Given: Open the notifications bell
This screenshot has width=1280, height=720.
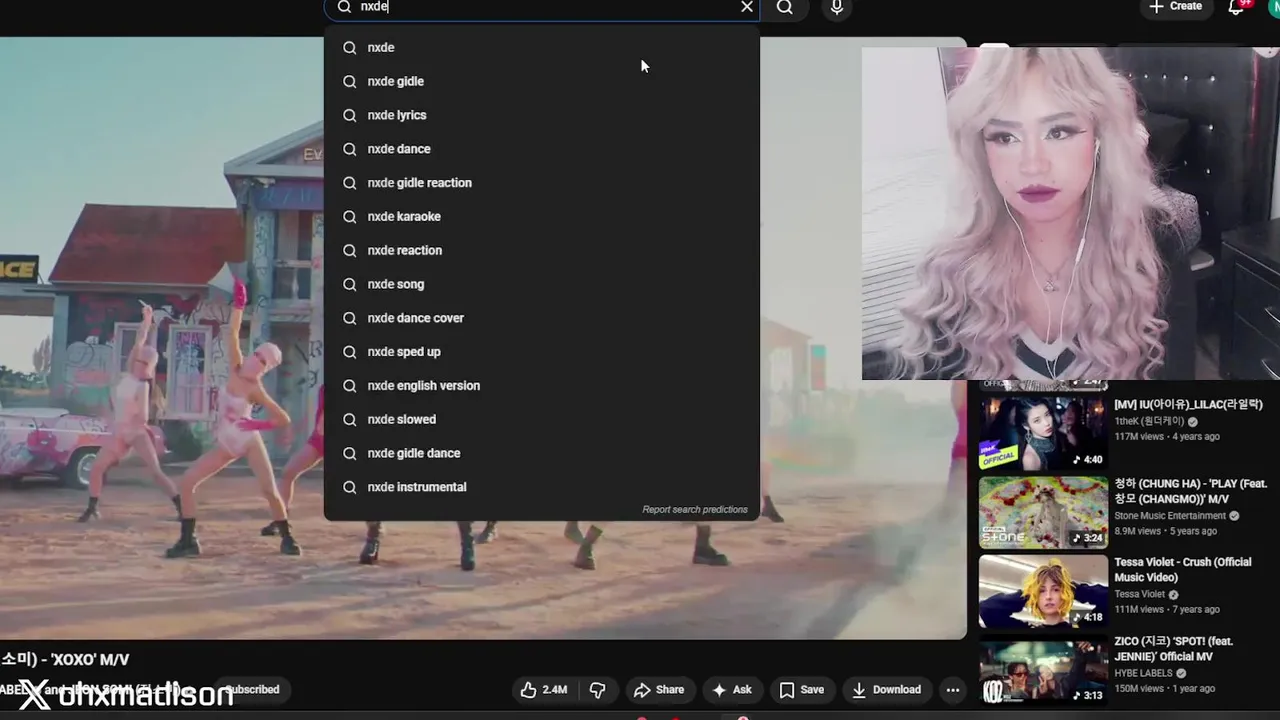Looking at the screenshot, I should (1236, 7).
